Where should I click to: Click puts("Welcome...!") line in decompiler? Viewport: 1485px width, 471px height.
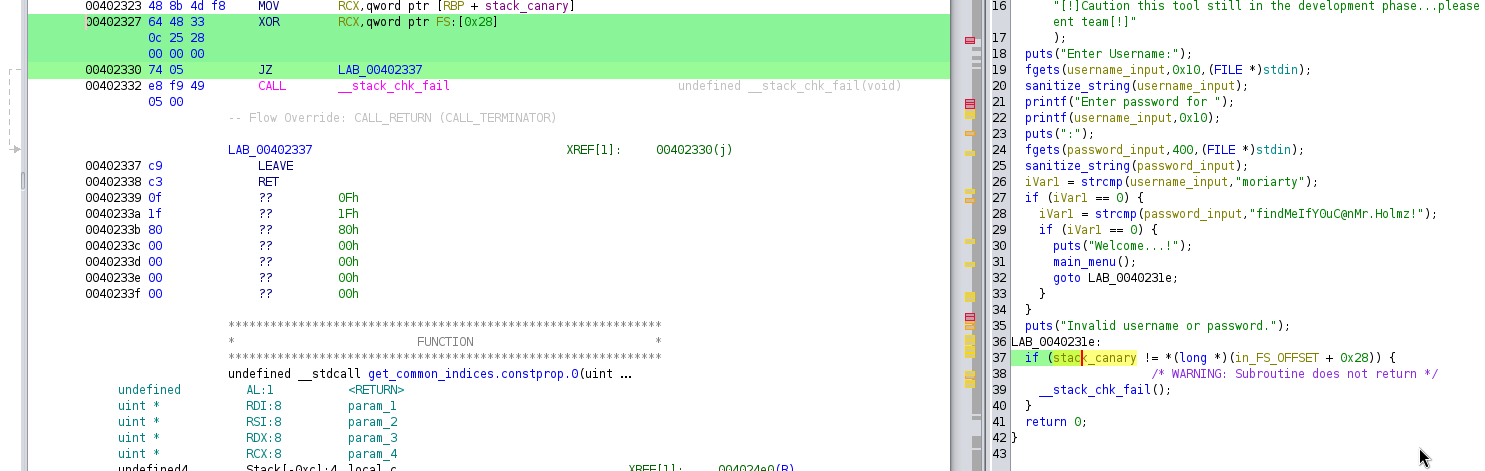1123,246
